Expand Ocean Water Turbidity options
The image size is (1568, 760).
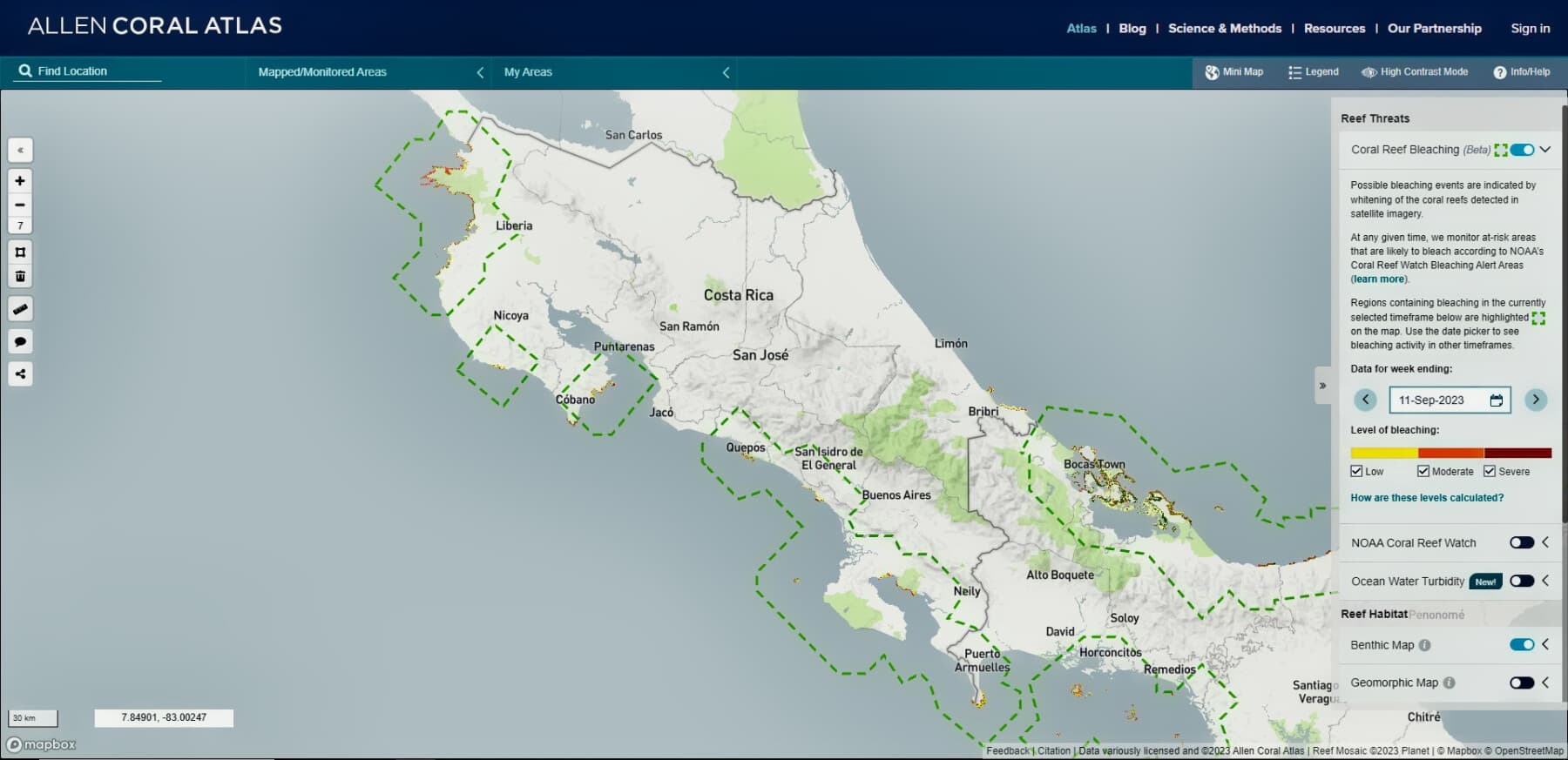click(1545, 581)
